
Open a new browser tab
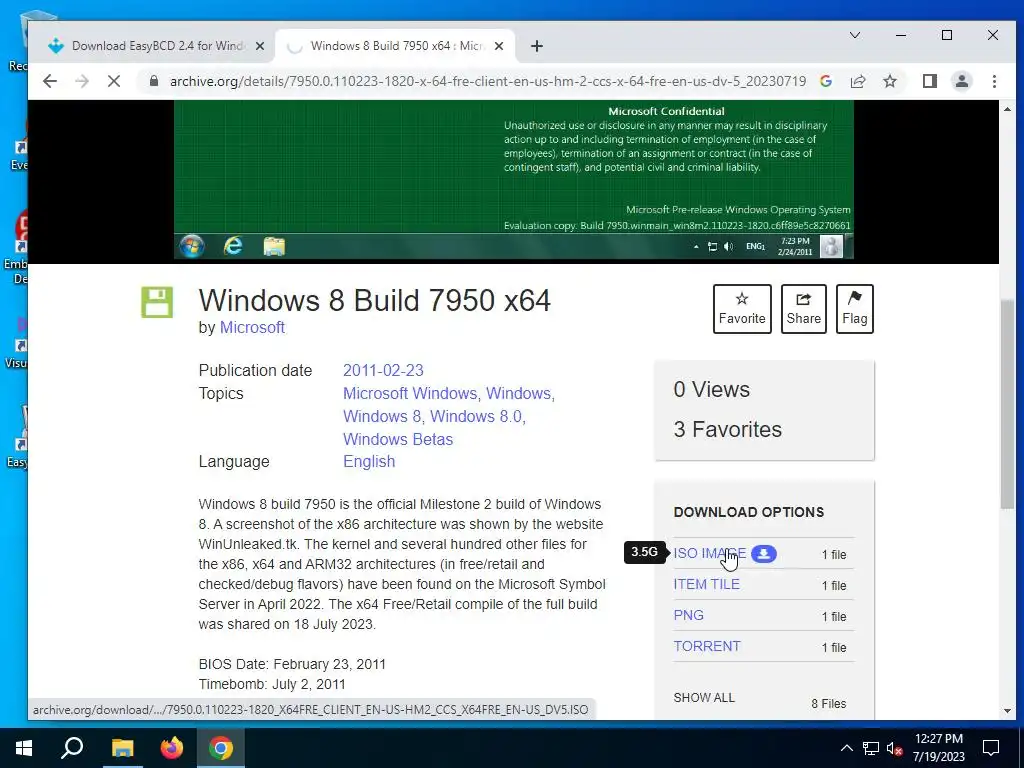pyautogui.click(x=537, y=46)
